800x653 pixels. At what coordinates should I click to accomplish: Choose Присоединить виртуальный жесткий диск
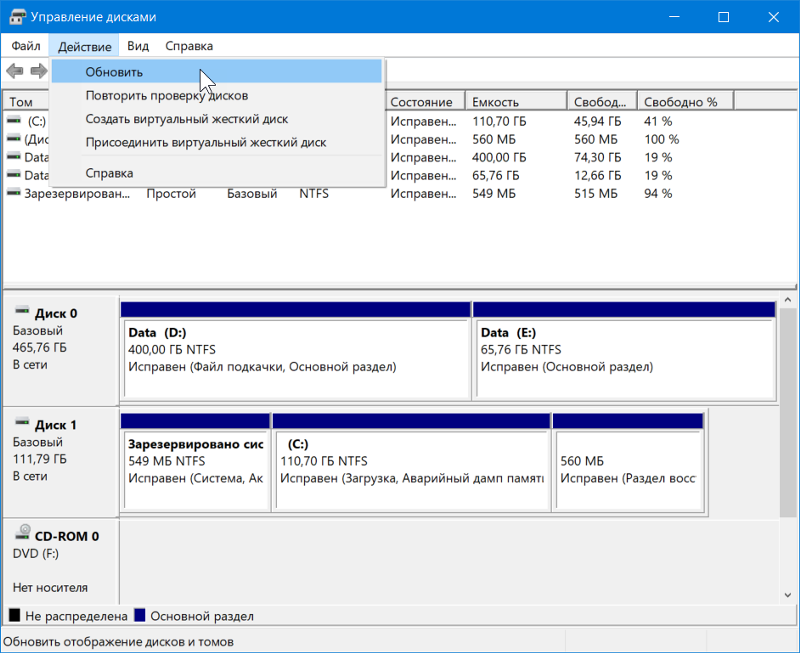pos(216,142)
